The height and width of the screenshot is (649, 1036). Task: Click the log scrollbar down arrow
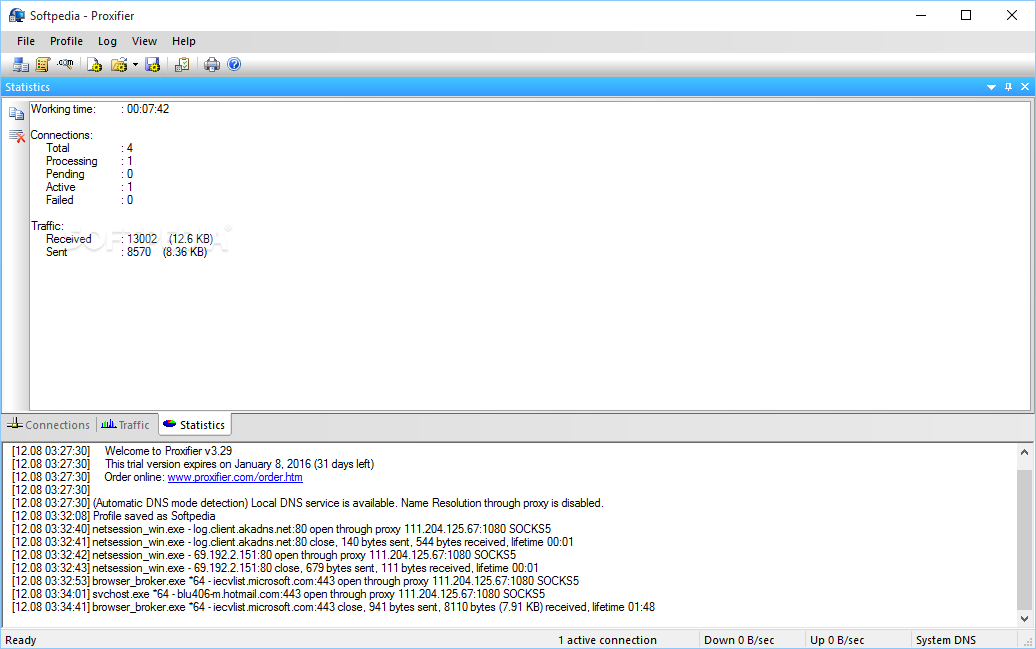(x=1024, y=619)
